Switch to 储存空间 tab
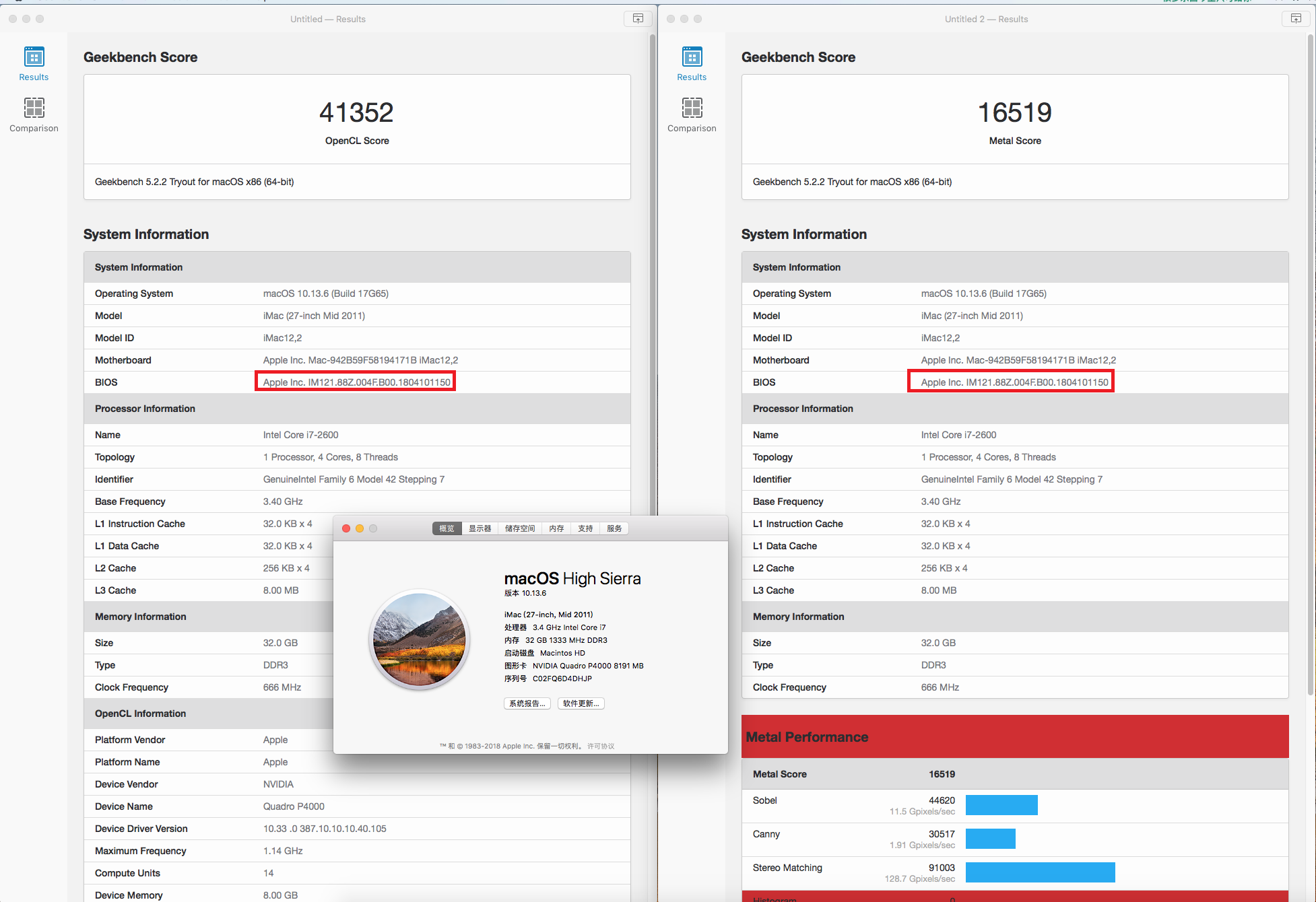 tap(519, 528)
